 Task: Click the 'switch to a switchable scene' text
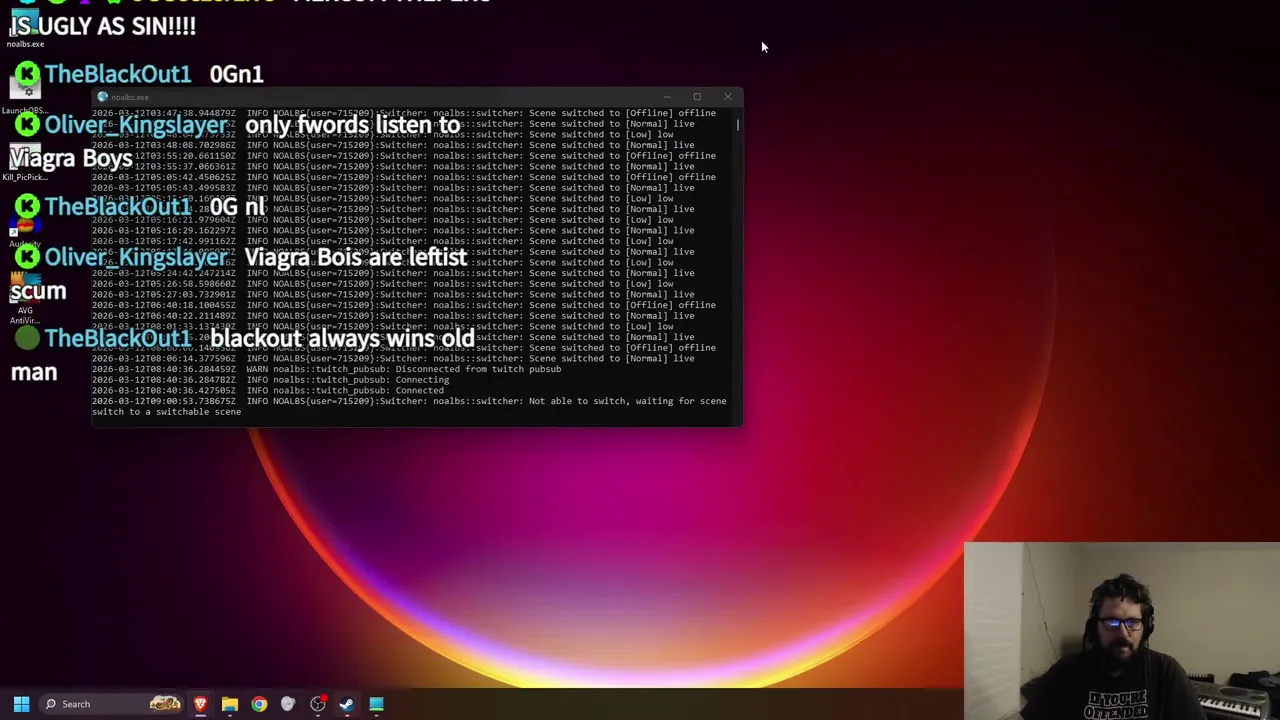[166, 412]
